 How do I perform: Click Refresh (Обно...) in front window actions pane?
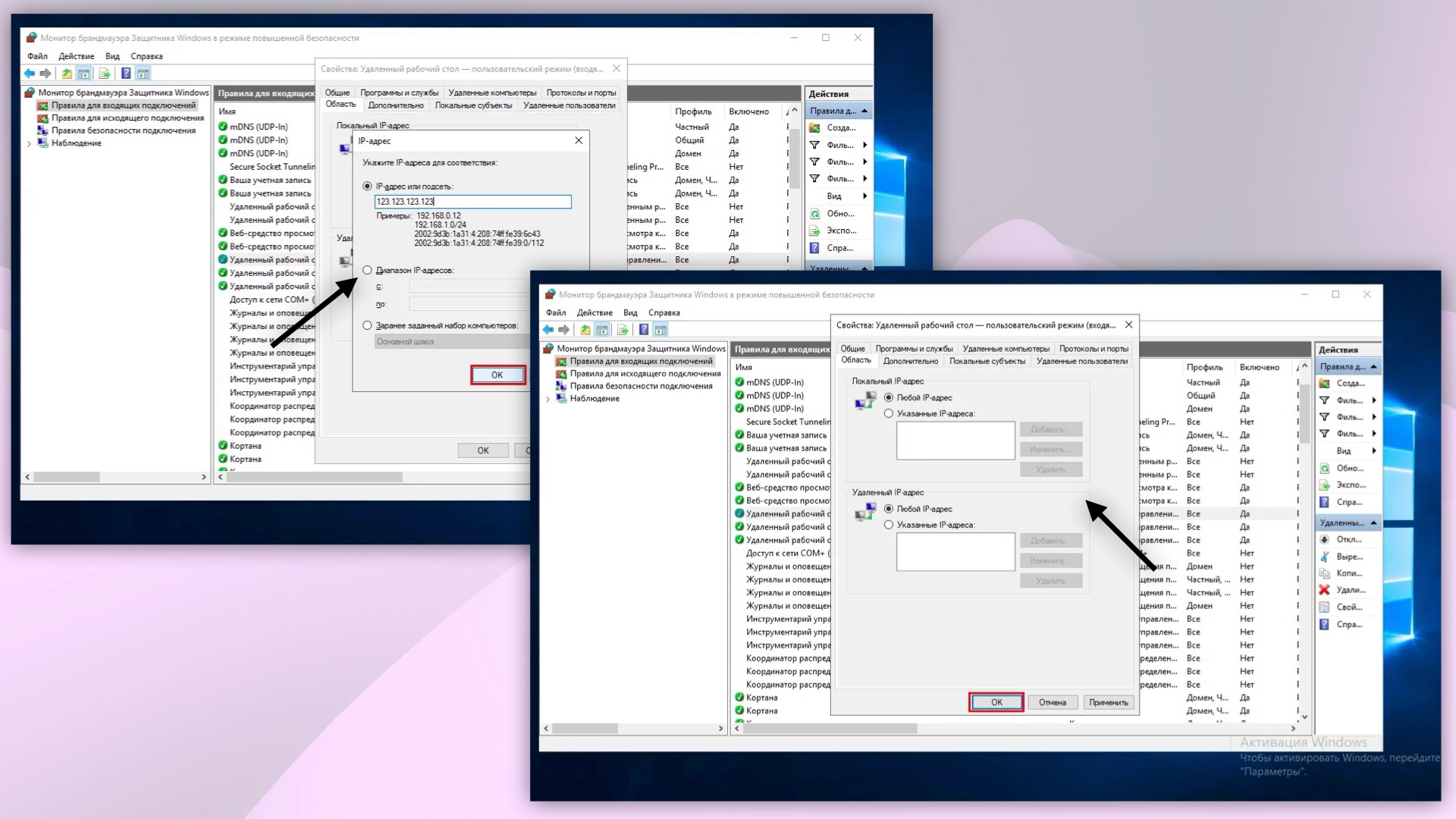coord(1349,469)
